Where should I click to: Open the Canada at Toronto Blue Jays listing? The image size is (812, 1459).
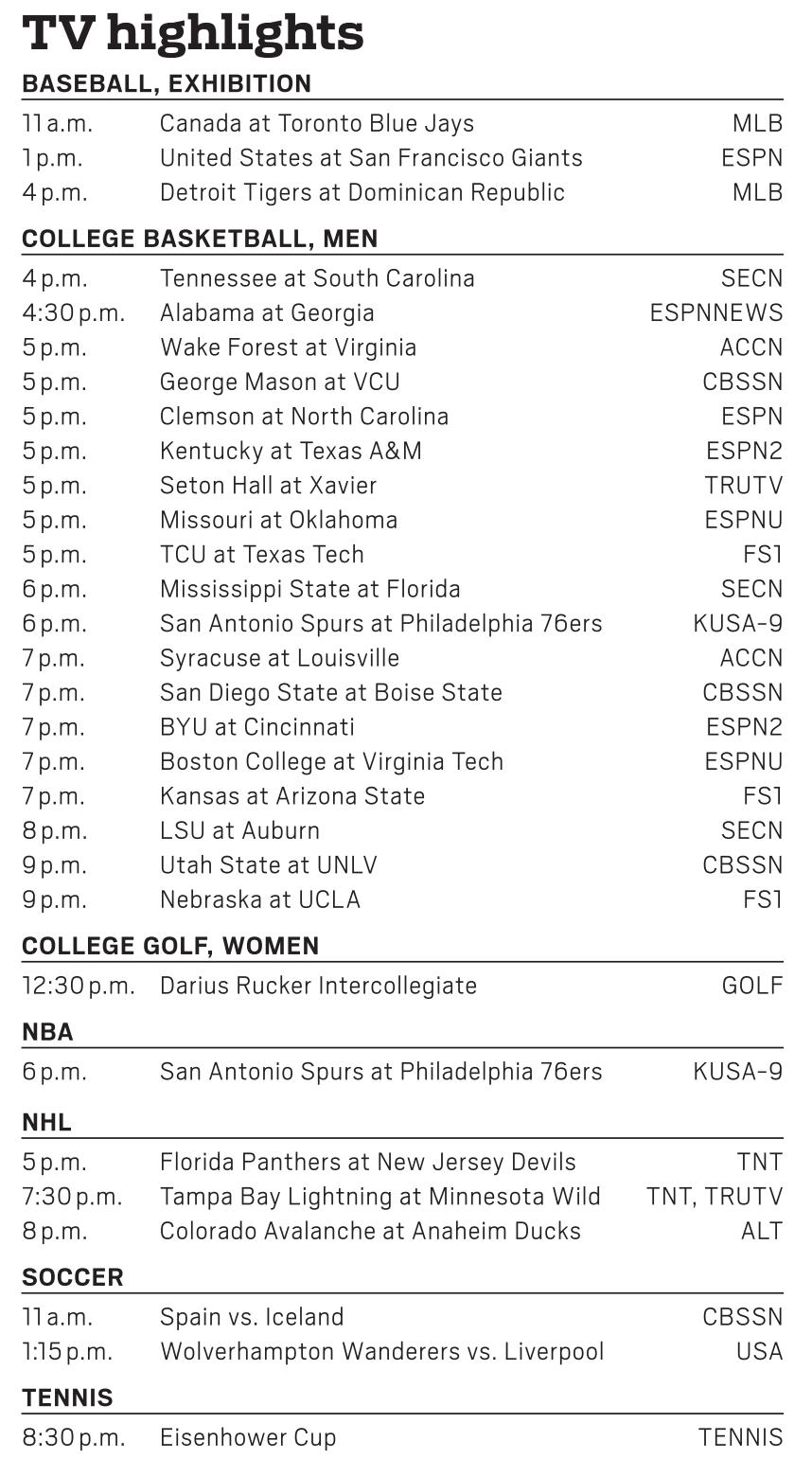click(x=317, y=123)
